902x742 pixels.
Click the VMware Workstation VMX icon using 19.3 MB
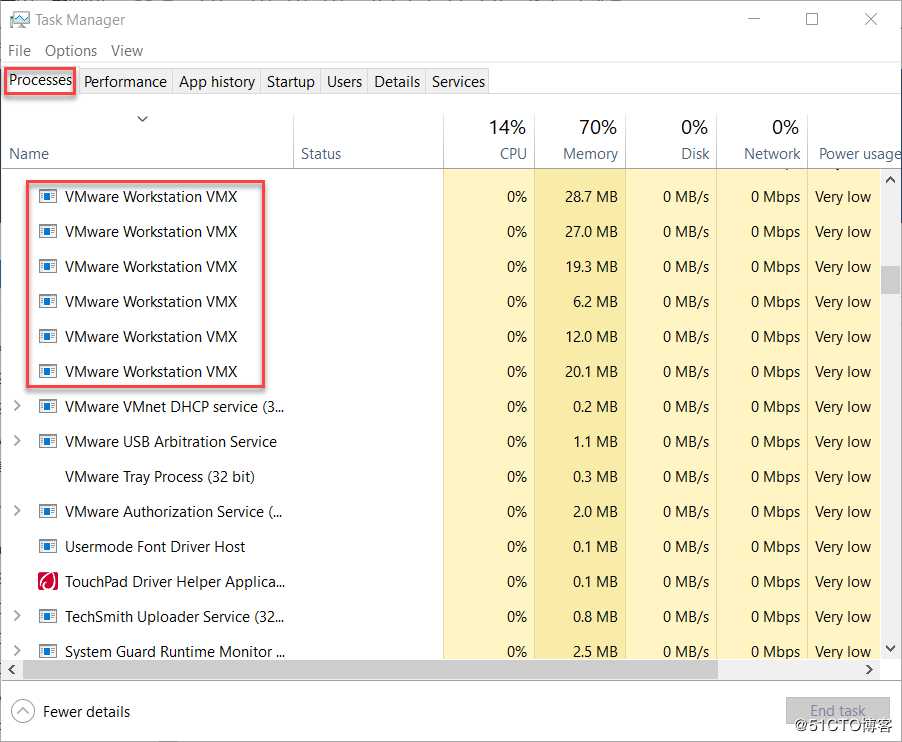pyautogui.click(x=48, y=267)
